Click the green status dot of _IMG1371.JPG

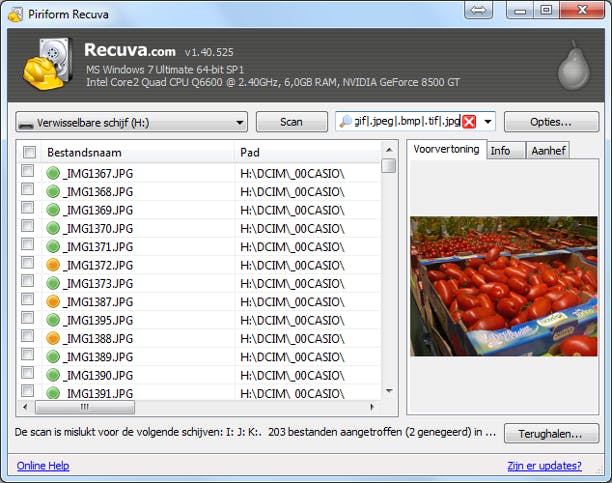coord(53,246)
